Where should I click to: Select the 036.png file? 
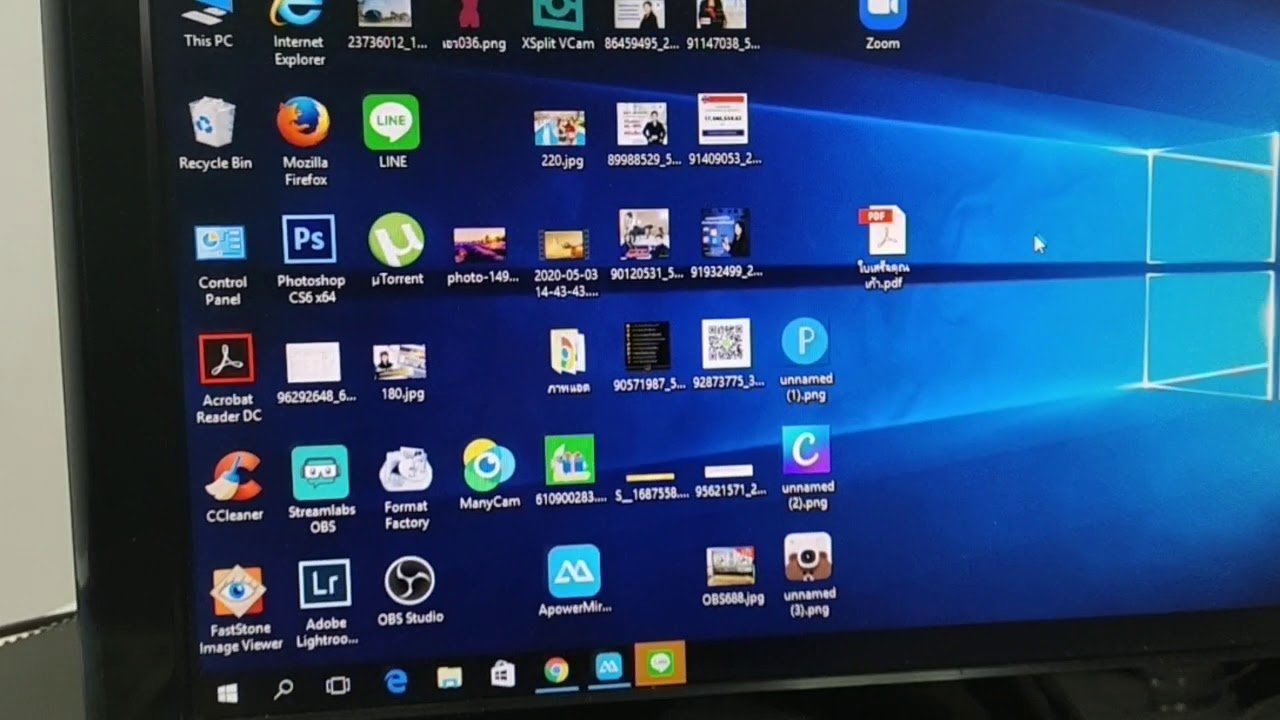[x=474, y=26]
